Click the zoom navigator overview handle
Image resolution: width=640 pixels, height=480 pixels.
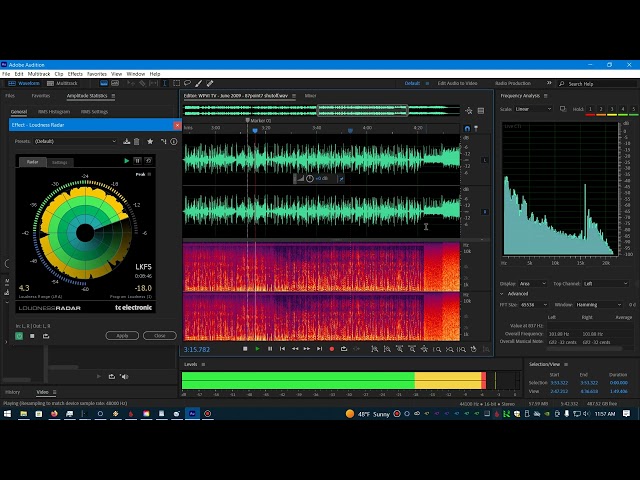click(362, 110)
